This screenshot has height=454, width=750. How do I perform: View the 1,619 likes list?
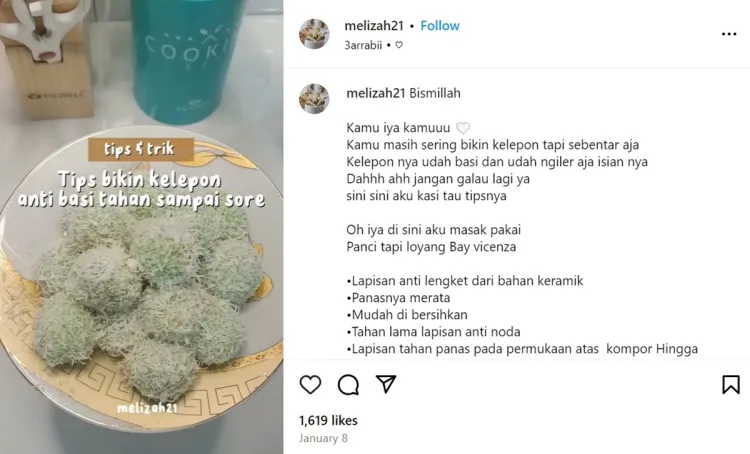click(x=328, y=421)
